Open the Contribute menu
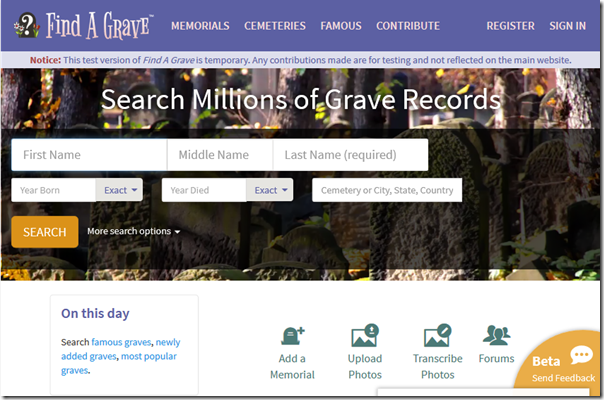This screenshot has height=400, width=604. (408, 26)
